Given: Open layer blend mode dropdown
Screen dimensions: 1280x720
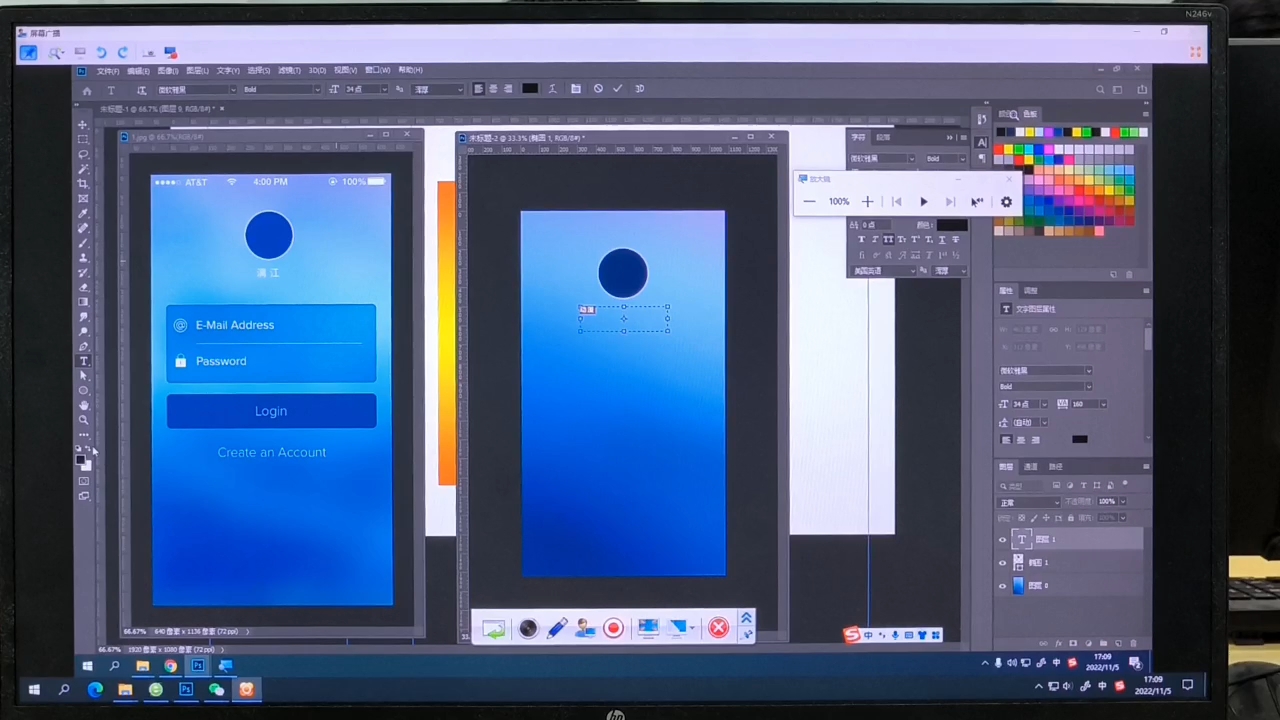Looking at the screenshot, I should click(x=1029, y=502).
